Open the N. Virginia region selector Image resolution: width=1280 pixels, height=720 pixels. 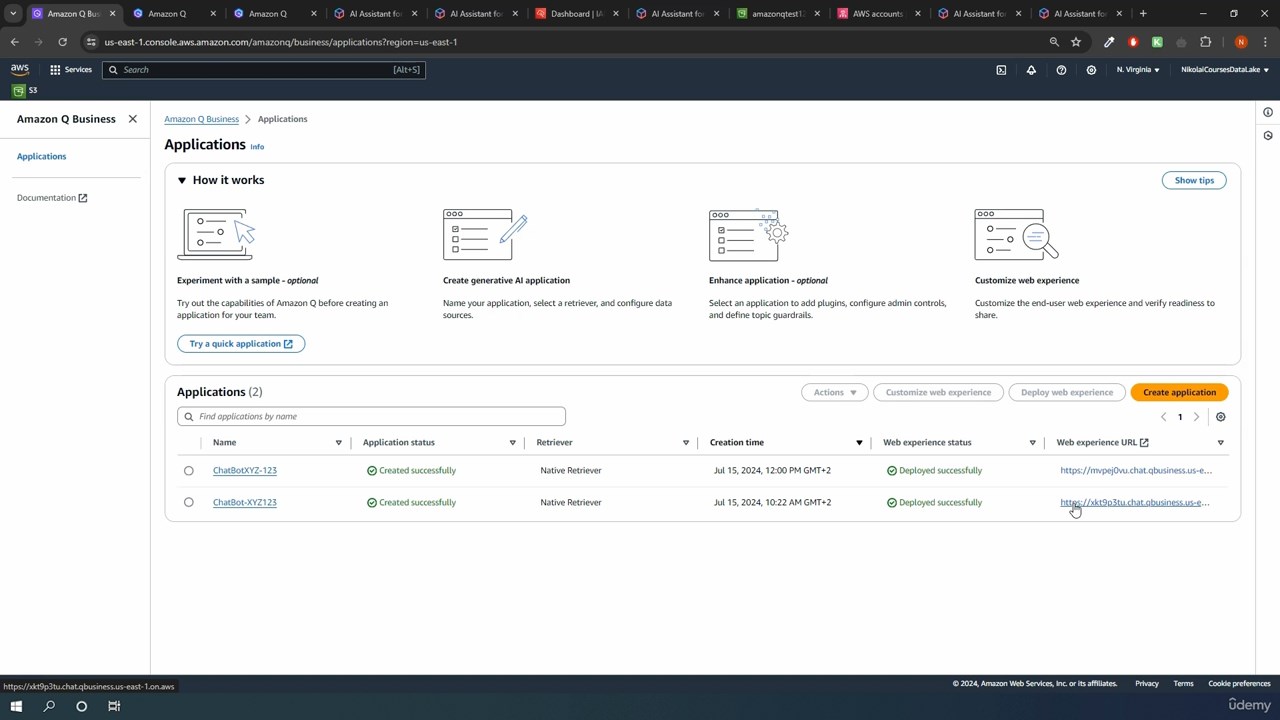[1138, 70]
